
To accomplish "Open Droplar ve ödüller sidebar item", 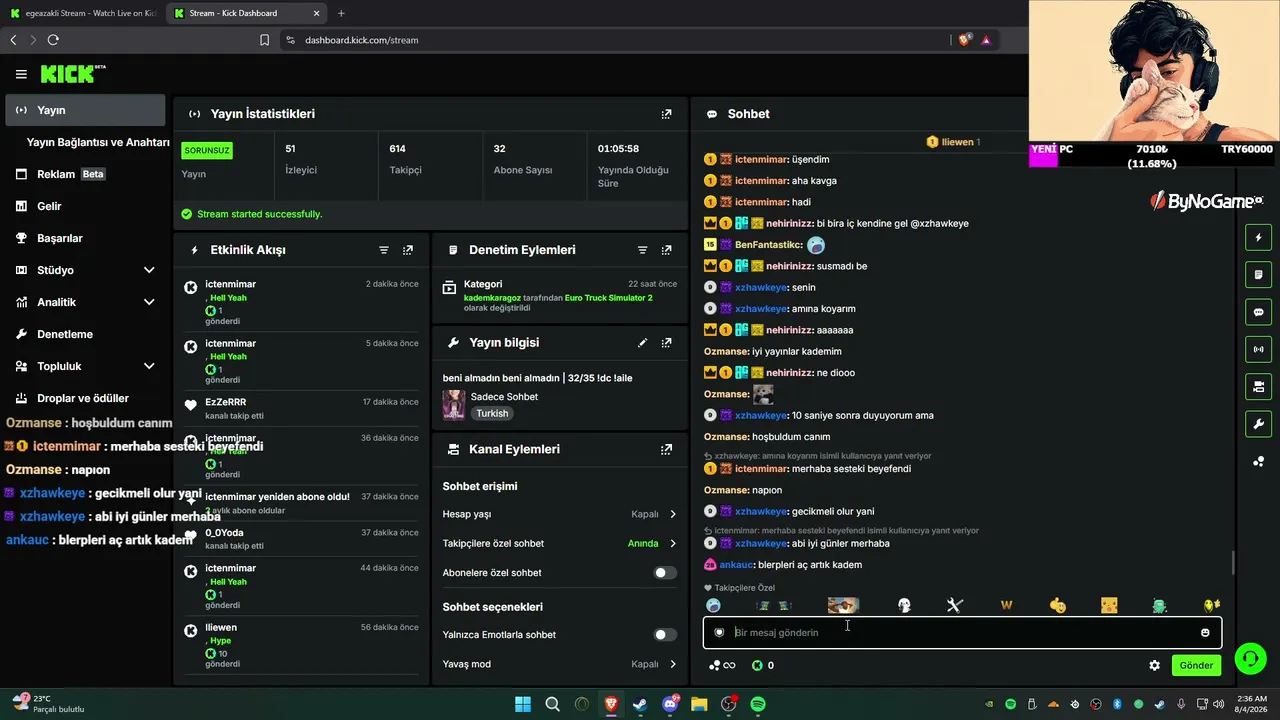I will (x=85, y=398).
